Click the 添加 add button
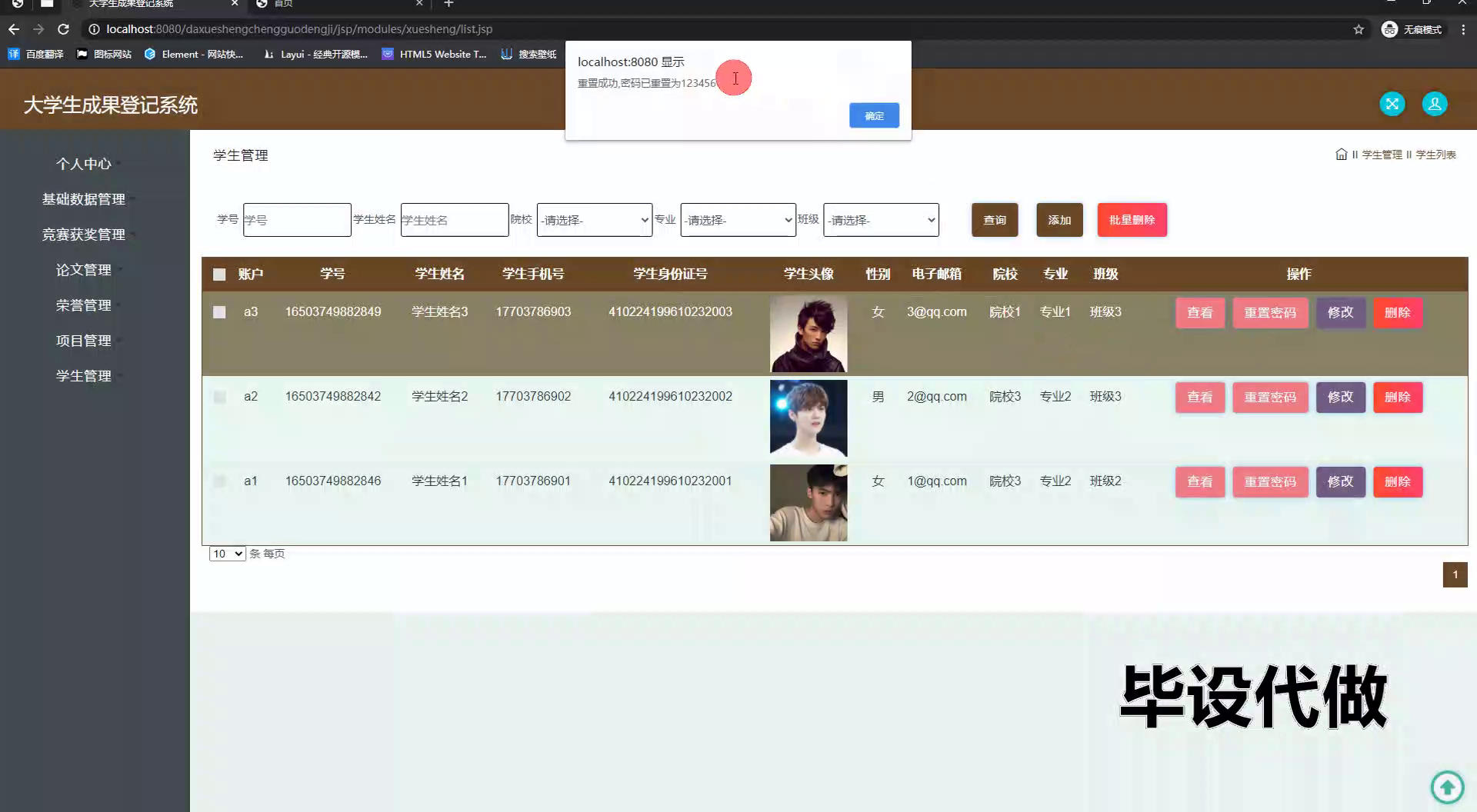Viewport: 1477px width, 812px height. 1059,220
